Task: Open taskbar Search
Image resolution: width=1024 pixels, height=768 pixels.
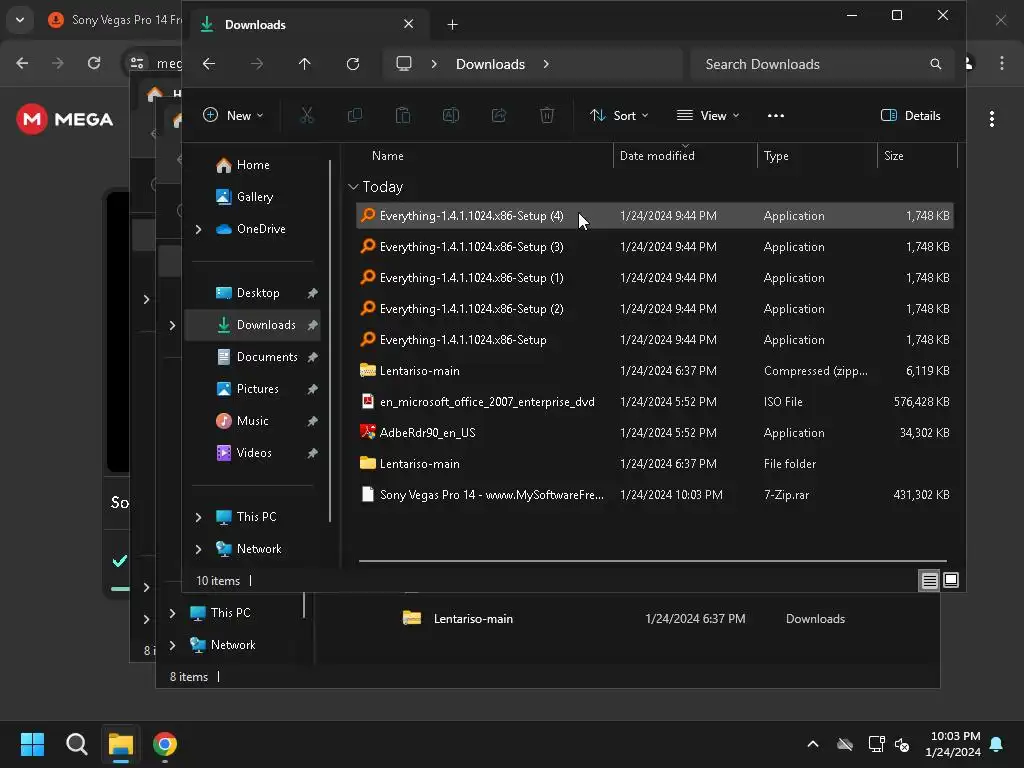Action: pyautogui.click(x=77, y=744)
